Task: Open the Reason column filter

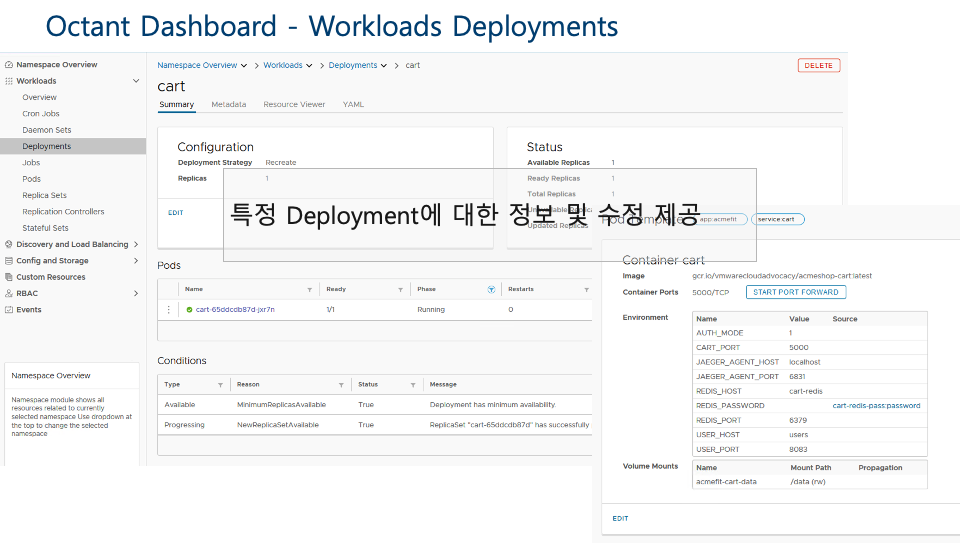Action: pos(341,385)
